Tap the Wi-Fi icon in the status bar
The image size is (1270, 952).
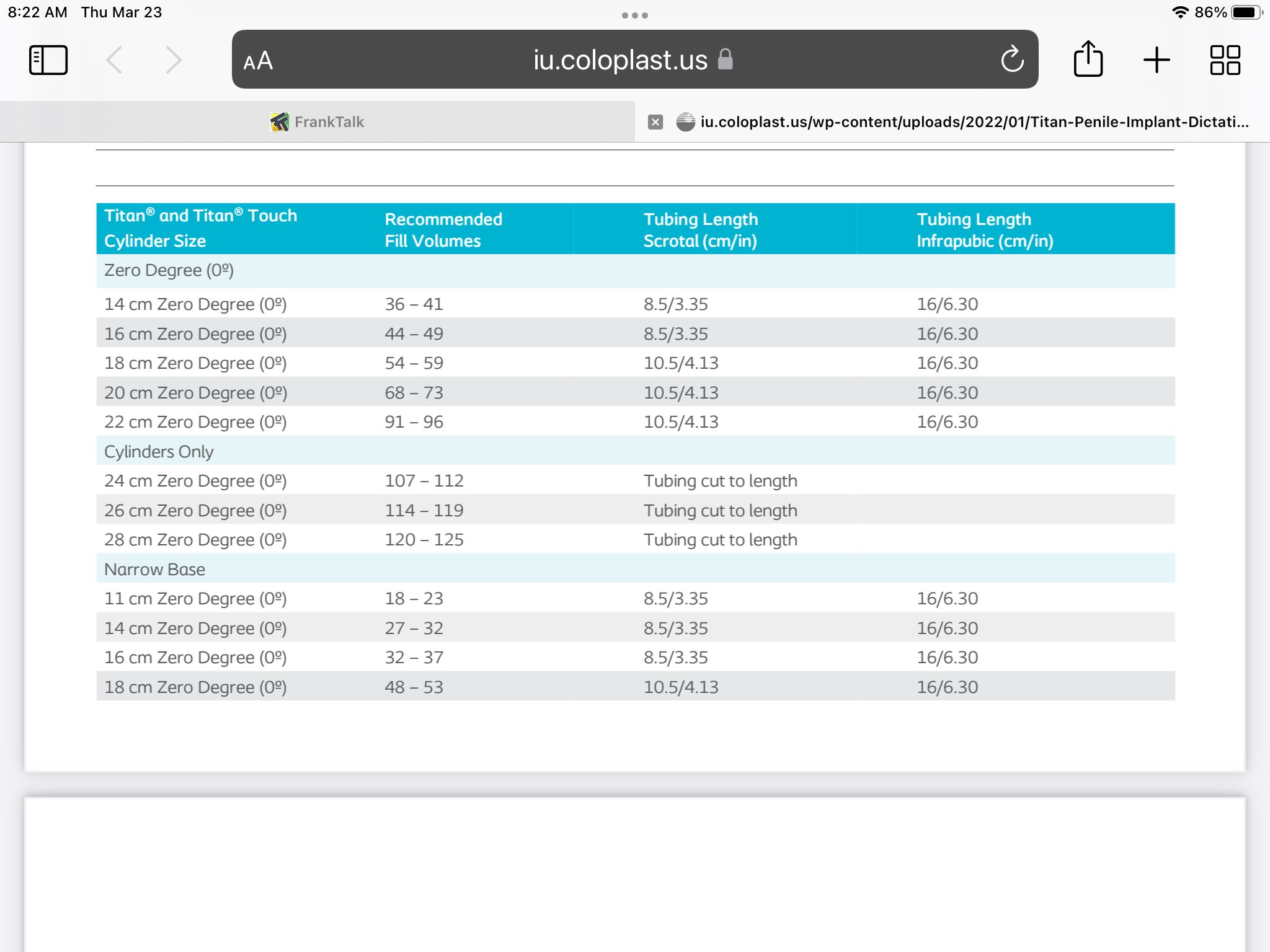coord(1180,12)
